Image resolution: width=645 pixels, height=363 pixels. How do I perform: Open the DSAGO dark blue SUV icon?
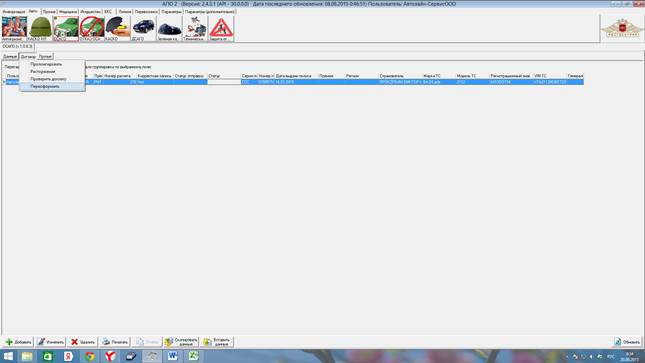[x=144, y=28]
